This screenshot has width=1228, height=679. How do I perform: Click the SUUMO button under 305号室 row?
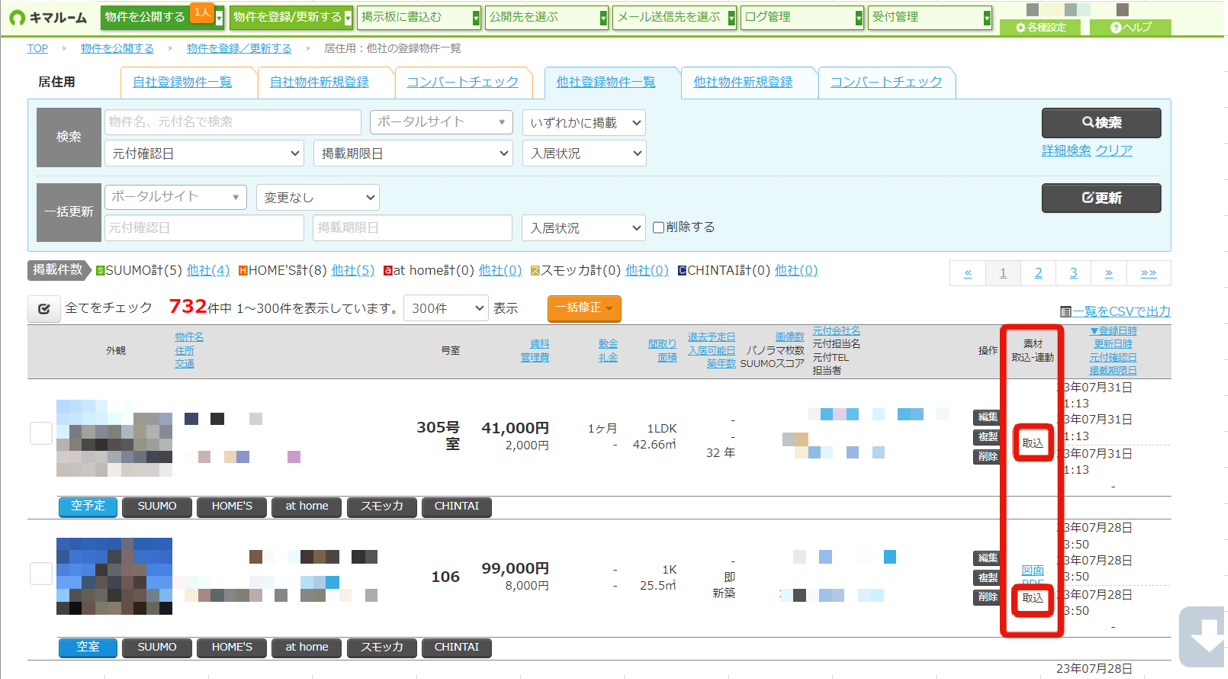point(157,506)
